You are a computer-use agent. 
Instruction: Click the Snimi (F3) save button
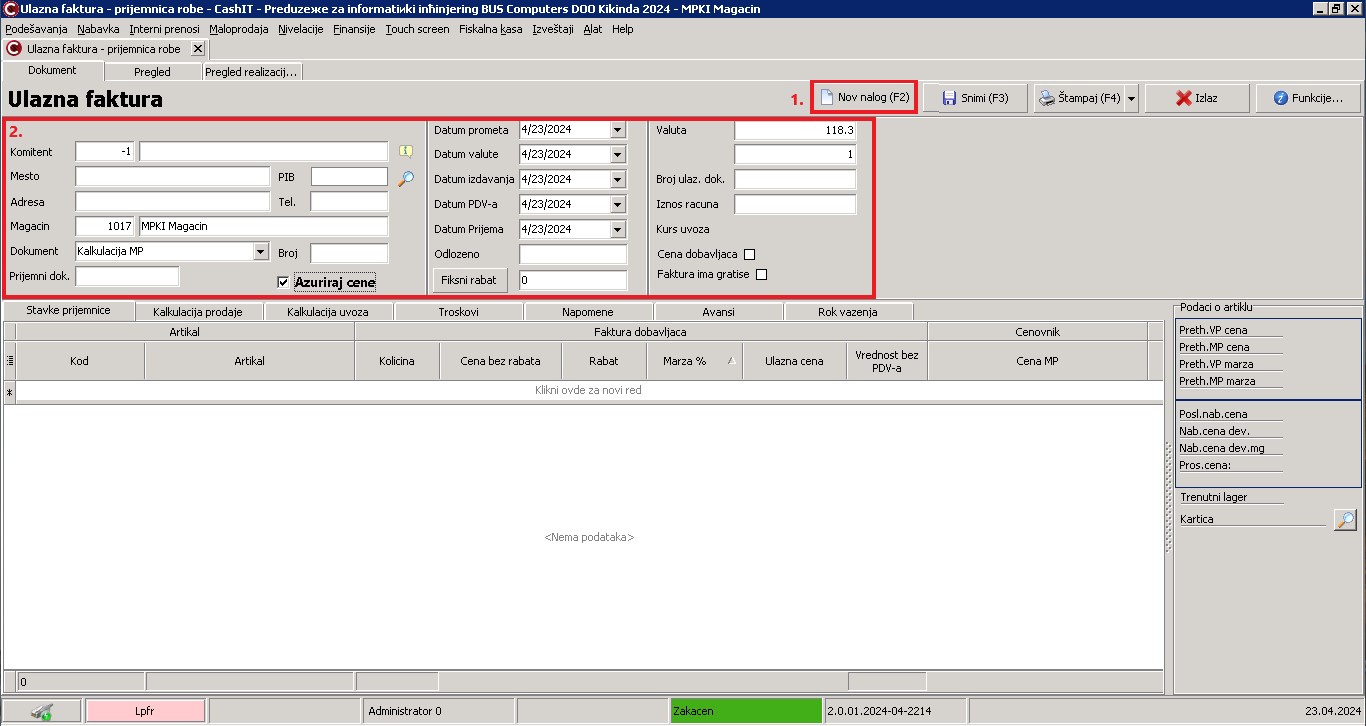pyautogui.click(x=975, y=98)
